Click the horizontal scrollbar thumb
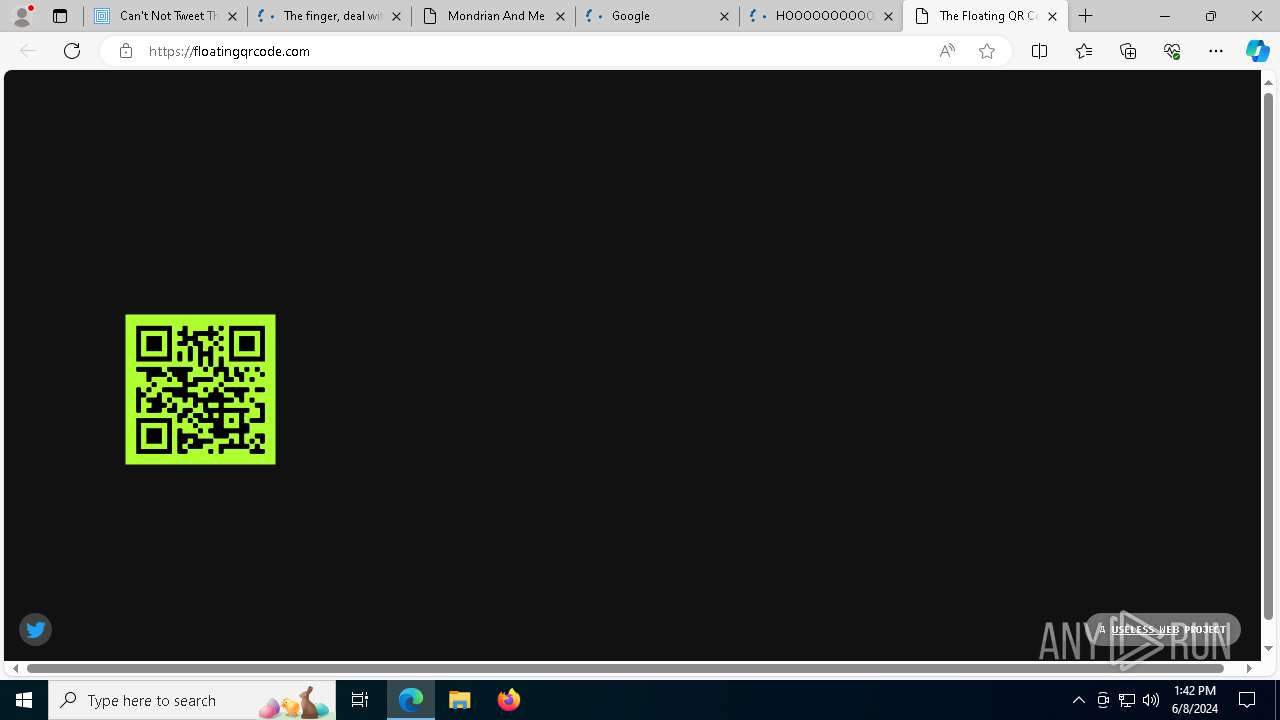This screenshot has height=720, width=1280. [626, 668]
